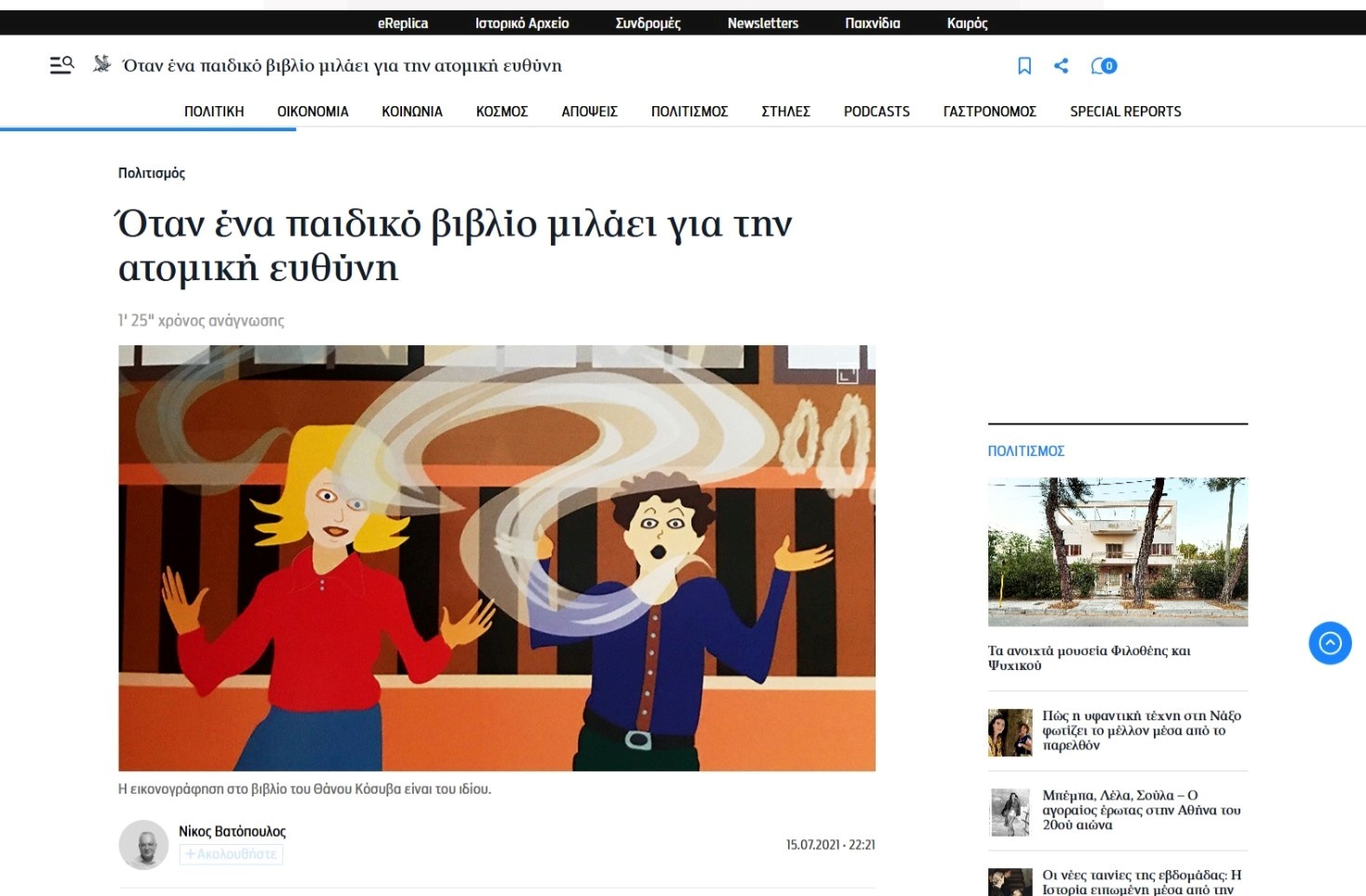This screenshot has height=896, width=1366.
Task: Go to the ΓΑΣΤΡΟΝΟΜΟΣ section
Action: 989,112
